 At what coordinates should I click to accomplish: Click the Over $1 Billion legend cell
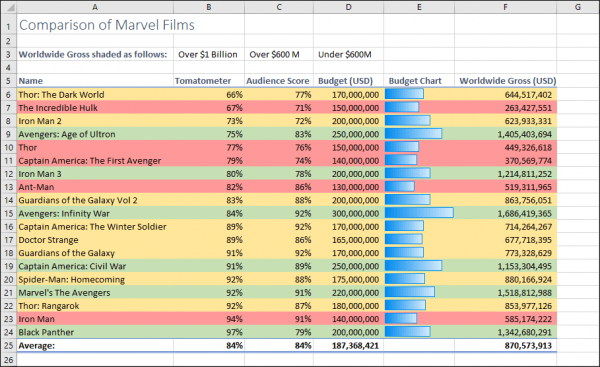(209, 54)
